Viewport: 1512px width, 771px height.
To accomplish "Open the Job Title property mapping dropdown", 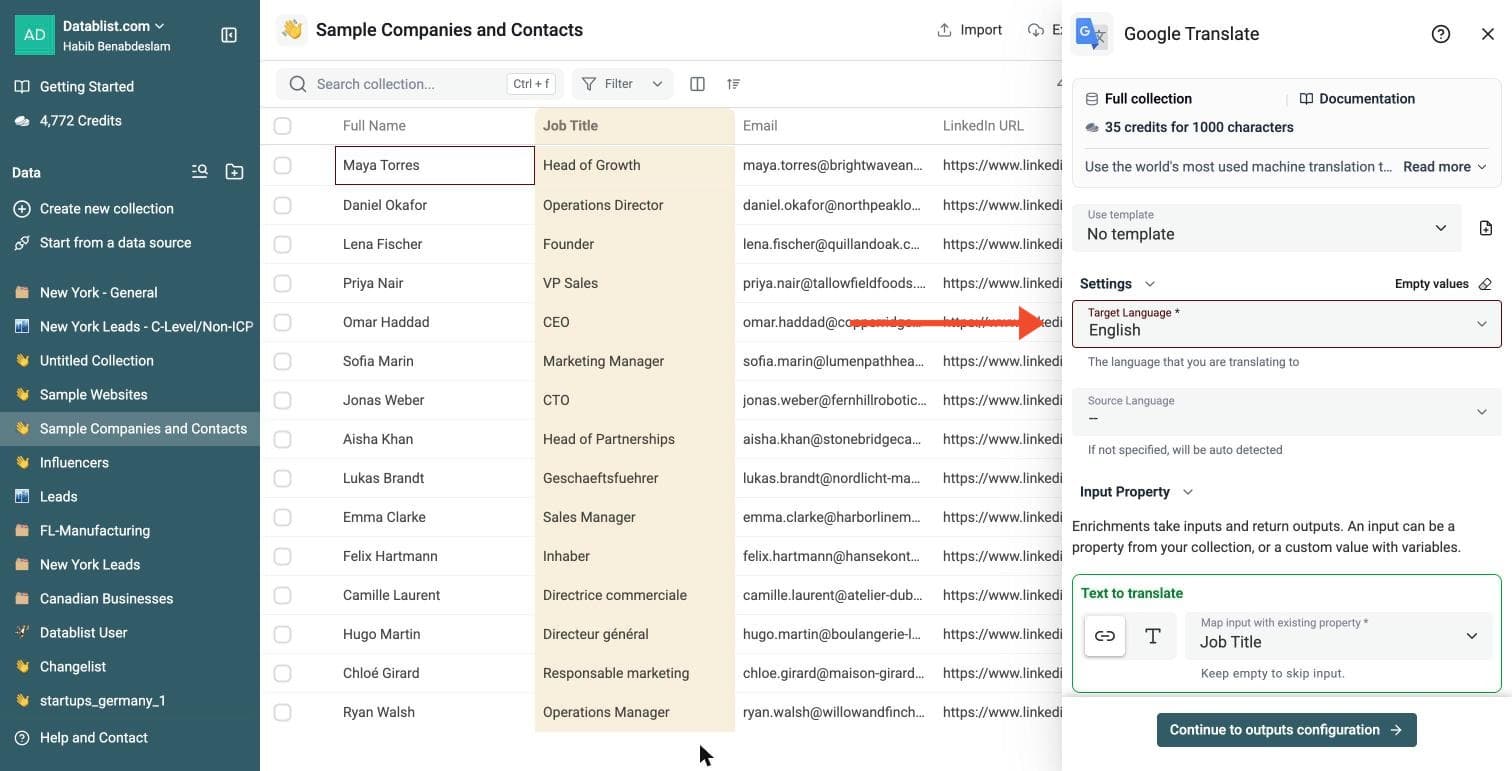I will coord(1338,635).
